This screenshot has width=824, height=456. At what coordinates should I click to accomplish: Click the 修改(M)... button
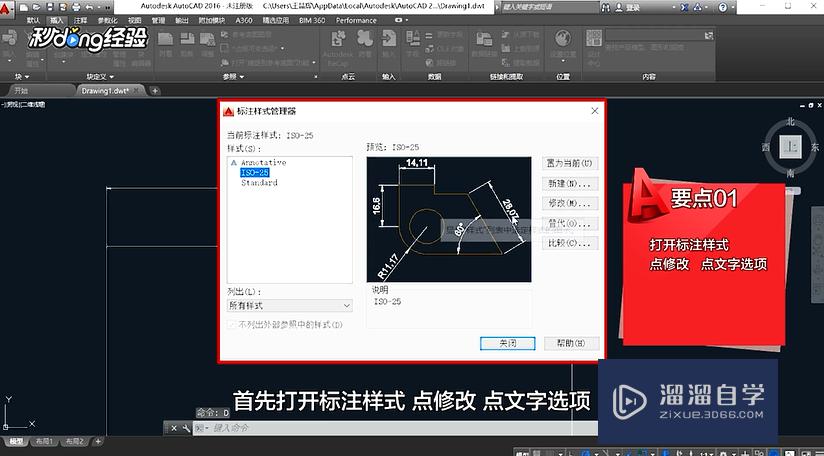pyautogui.click(x=570, y=203)
